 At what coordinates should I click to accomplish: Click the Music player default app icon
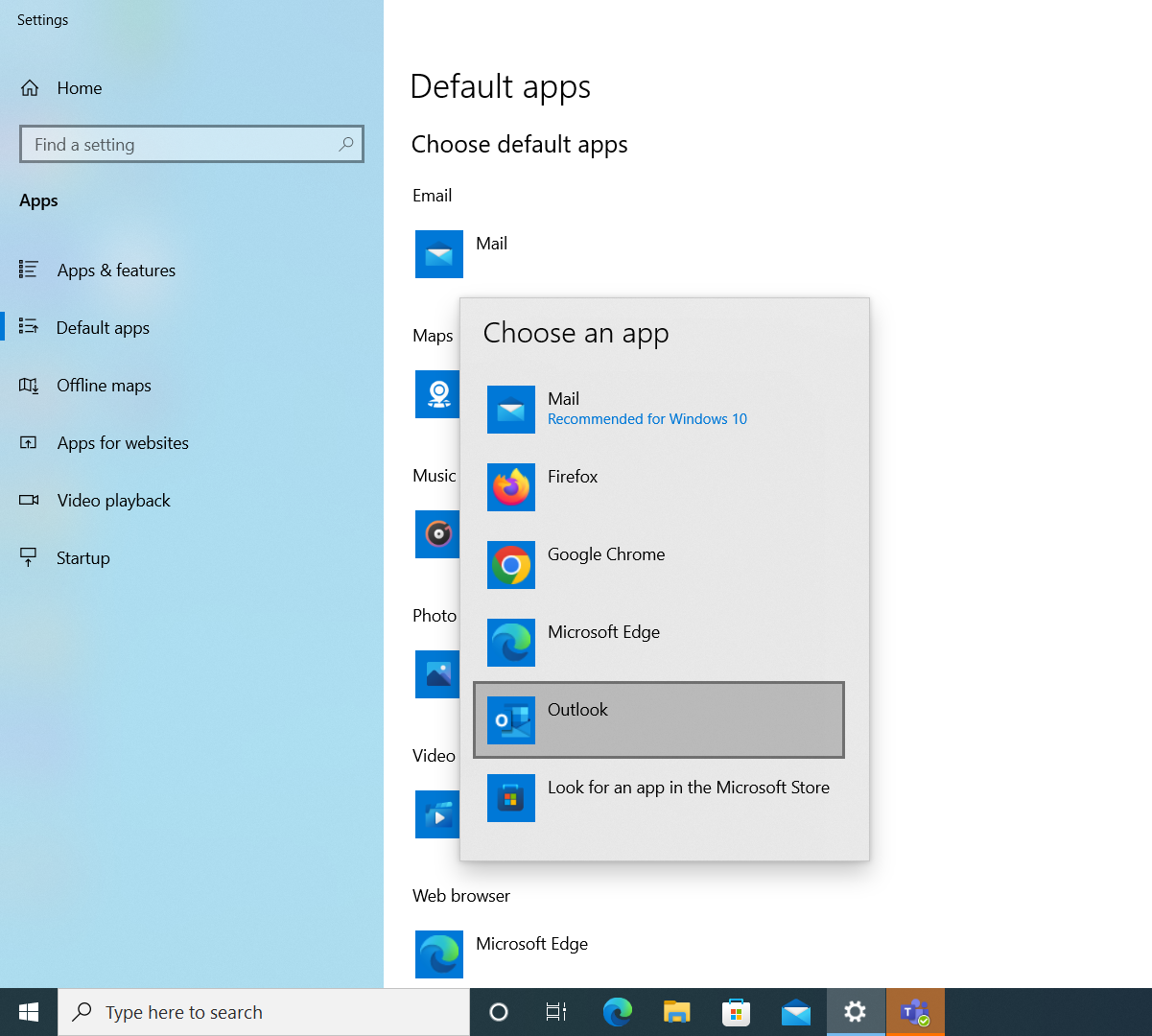[x=437, y=534]
